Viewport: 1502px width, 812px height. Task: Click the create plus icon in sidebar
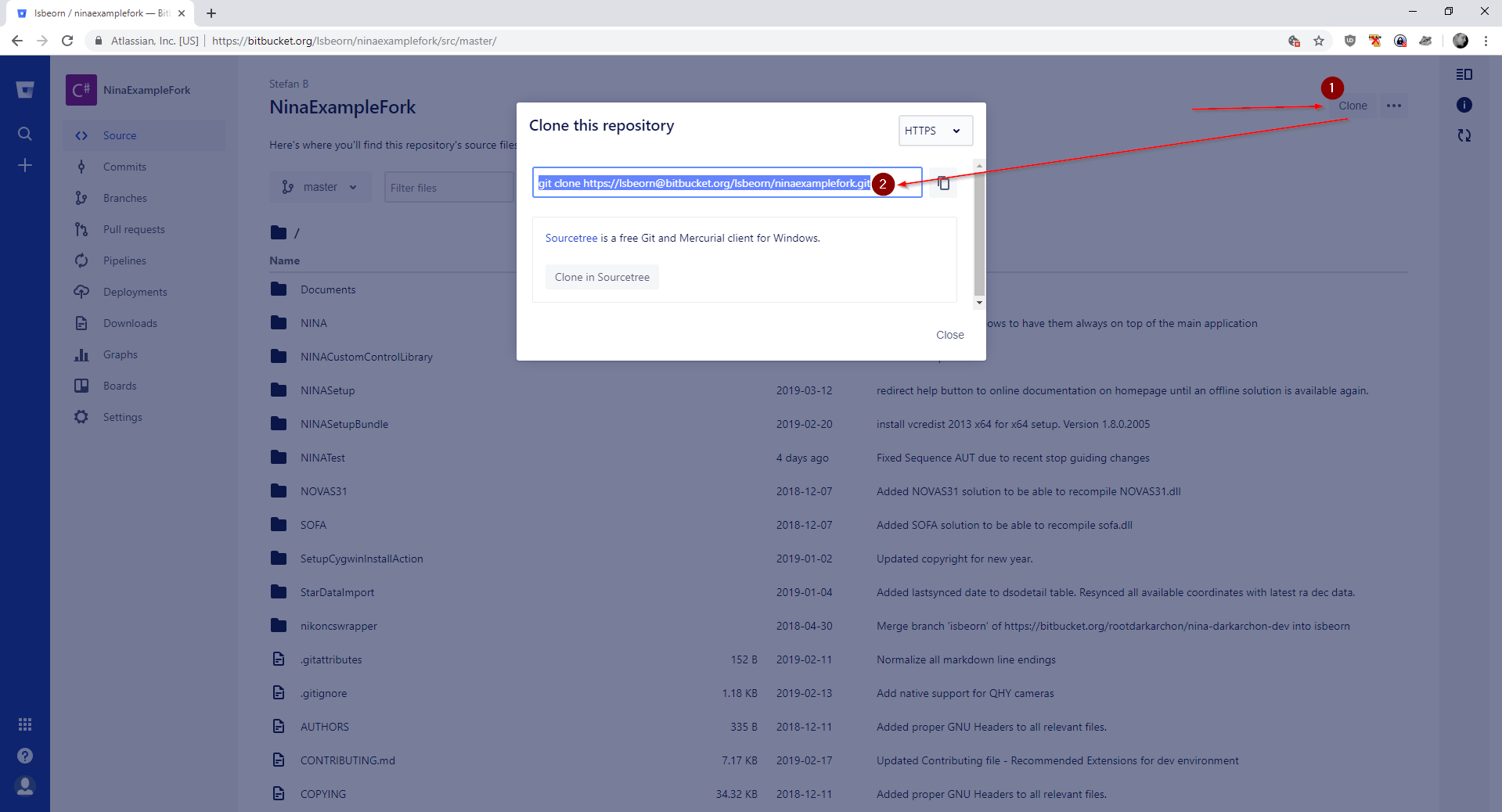25,165
